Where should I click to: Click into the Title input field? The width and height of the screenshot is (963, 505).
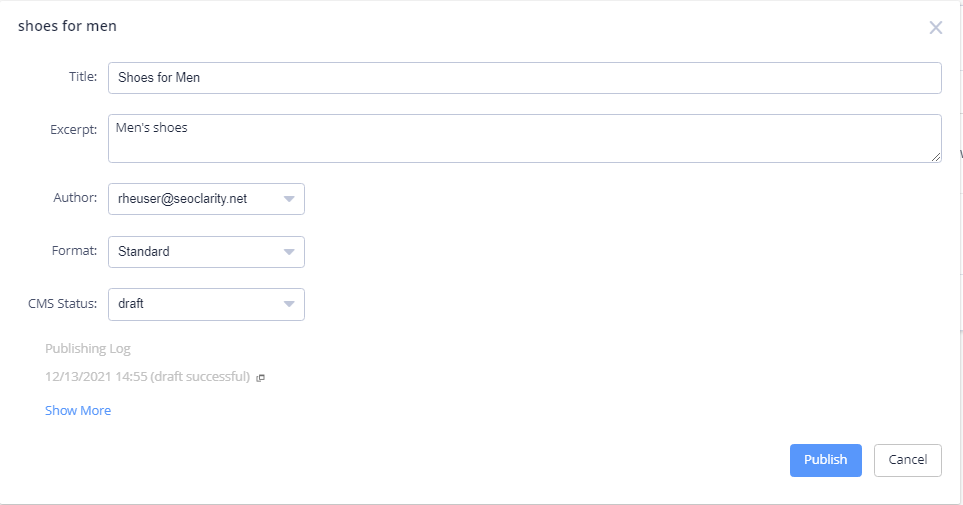point(524,78)
